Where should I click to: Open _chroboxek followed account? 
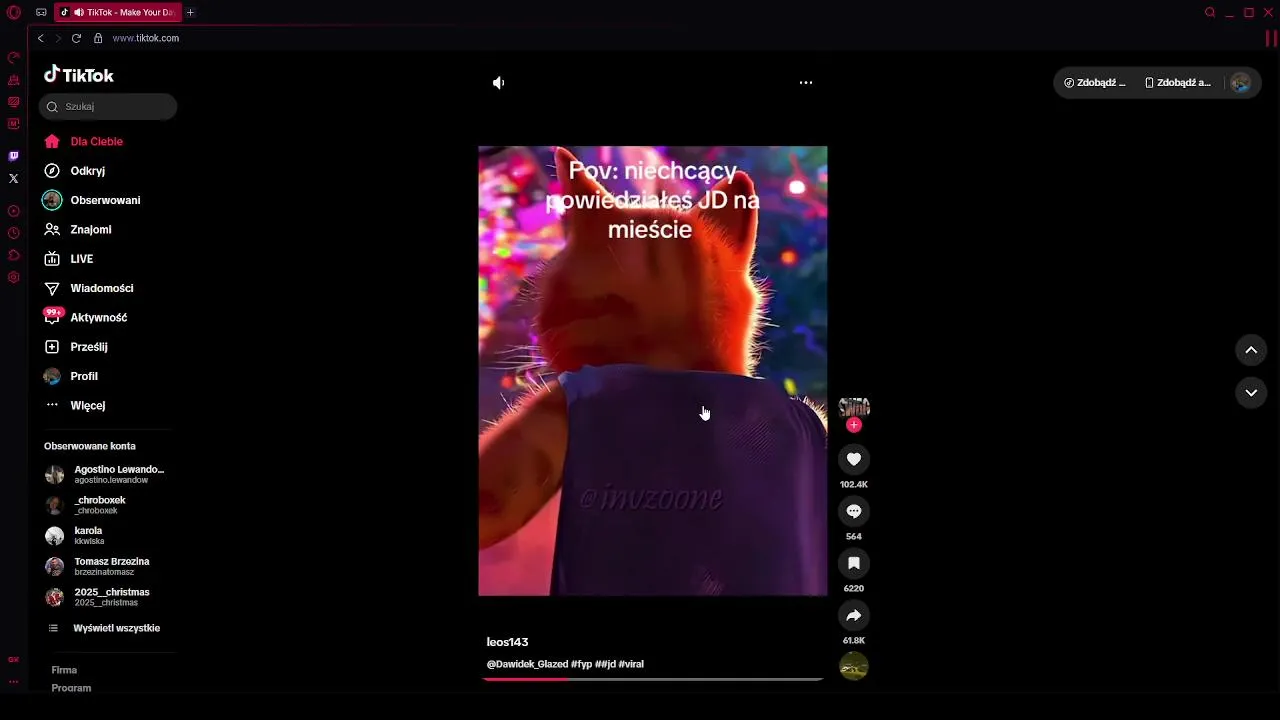click(87, 505)
